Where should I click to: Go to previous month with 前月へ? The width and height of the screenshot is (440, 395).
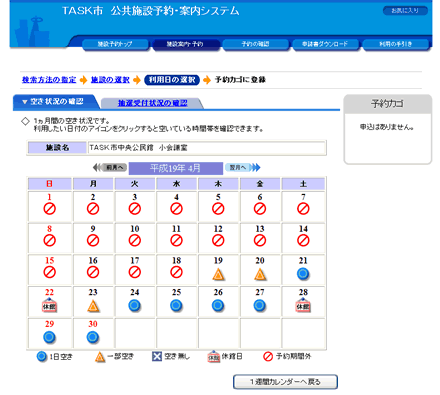click(x=110, y=167)
